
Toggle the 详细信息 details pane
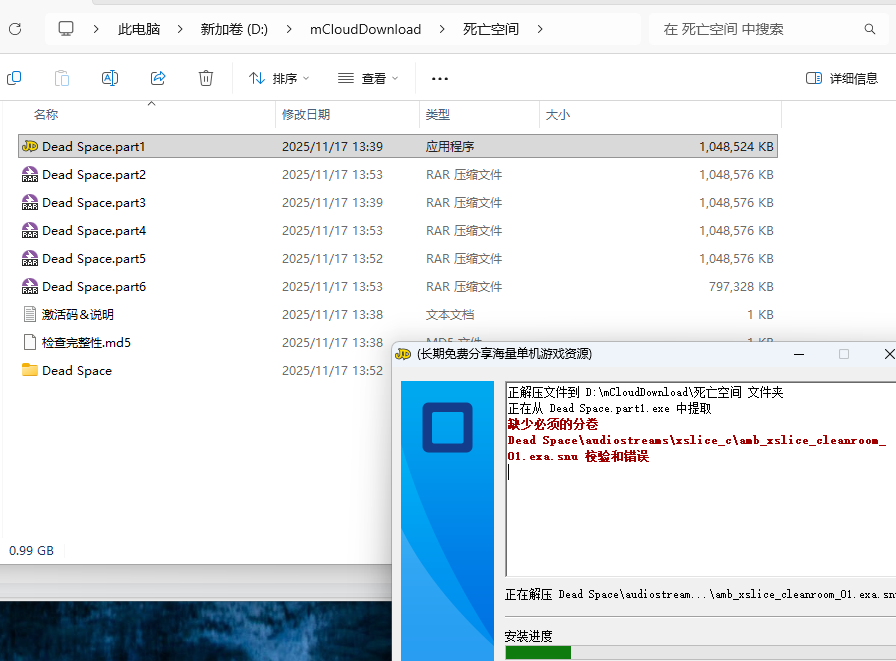pos(842,78)
